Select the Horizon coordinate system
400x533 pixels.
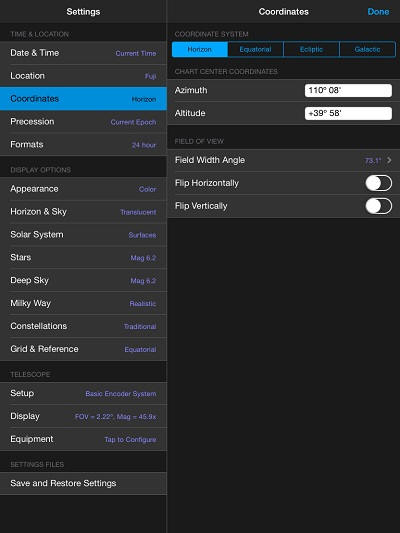[x=200, y=49]
